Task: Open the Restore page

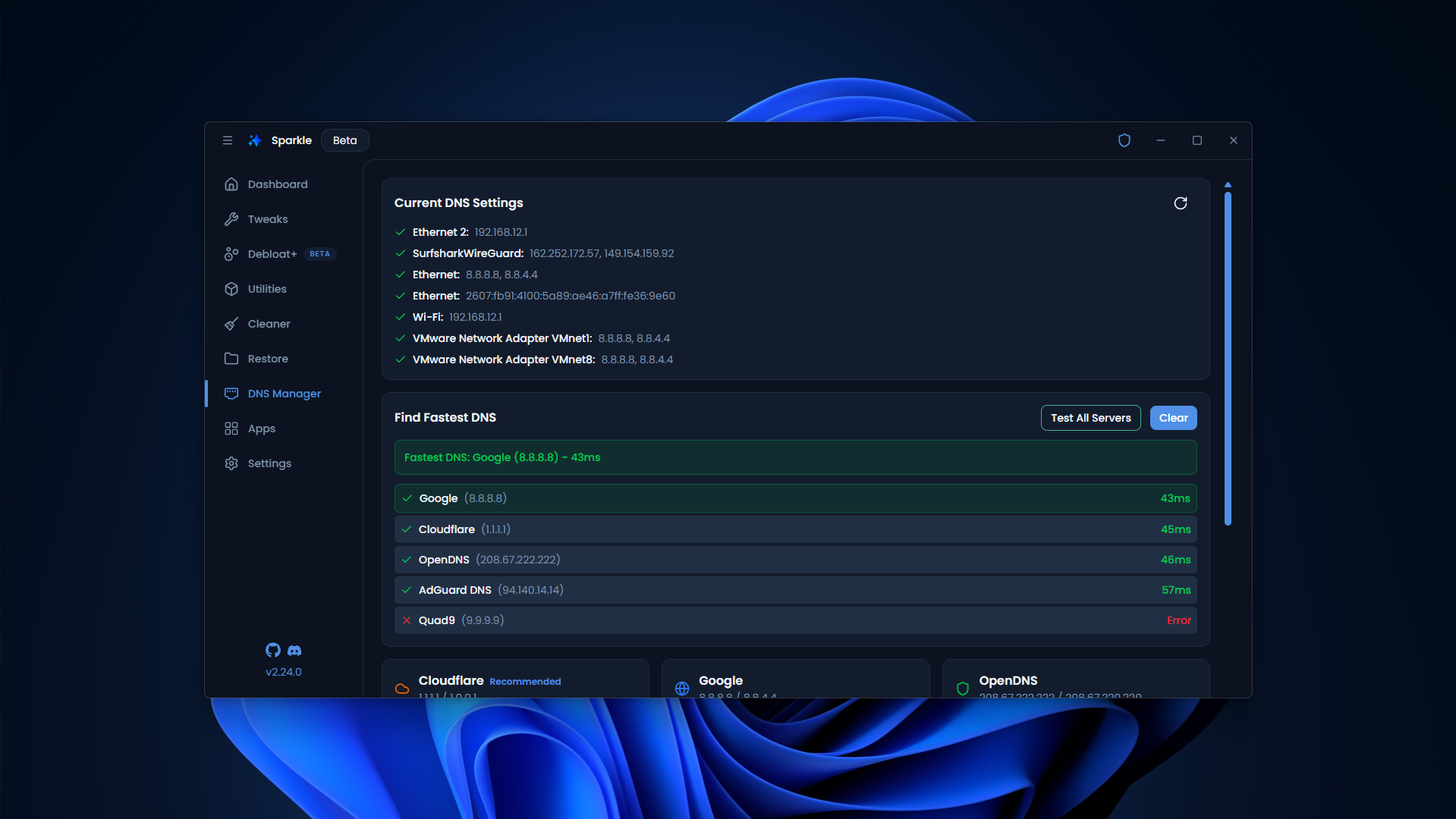Action: click(x=268, y=359)
